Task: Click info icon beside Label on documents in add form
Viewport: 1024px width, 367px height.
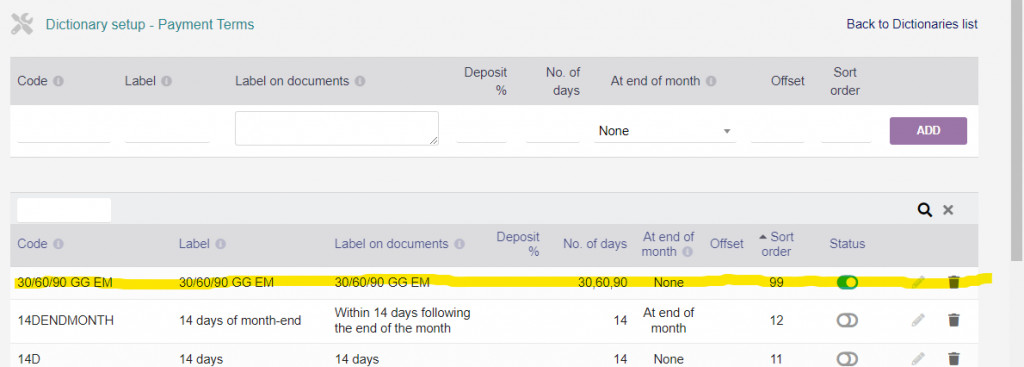Action: 360,82
